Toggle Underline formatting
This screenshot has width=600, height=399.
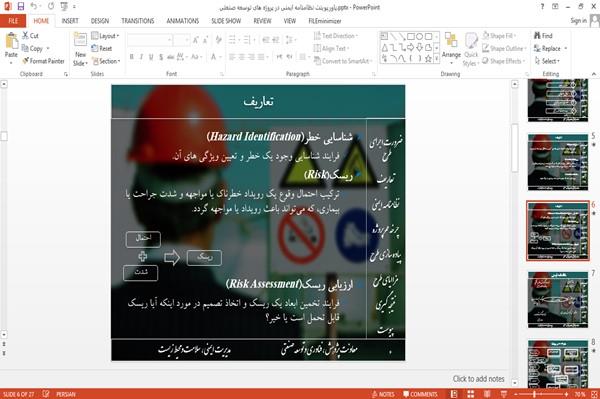(151, 57)
